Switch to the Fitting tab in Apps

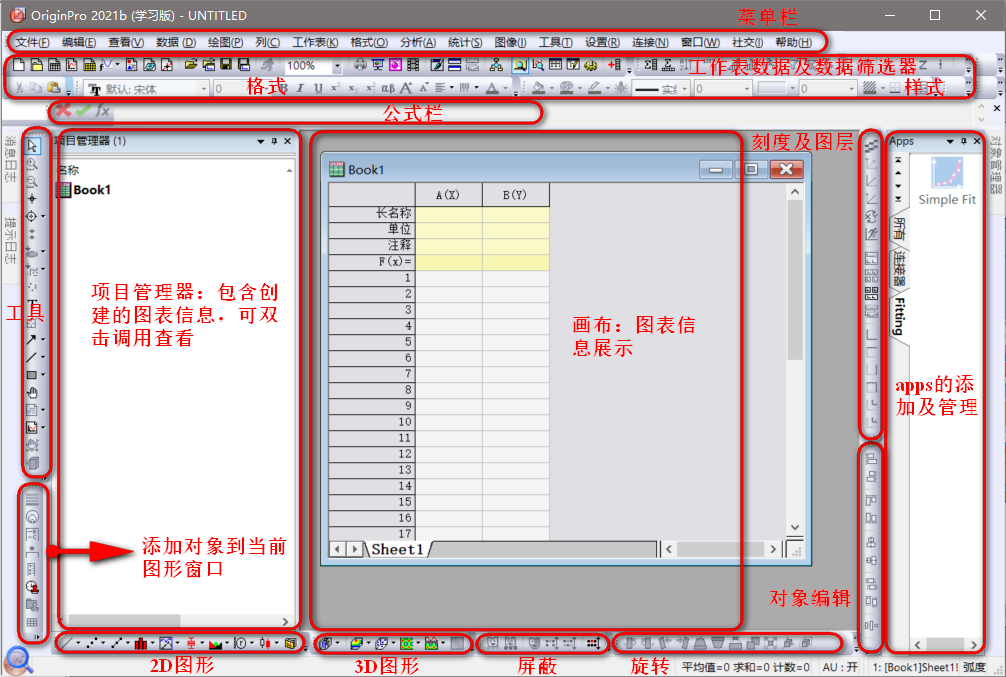click(899, 317)
